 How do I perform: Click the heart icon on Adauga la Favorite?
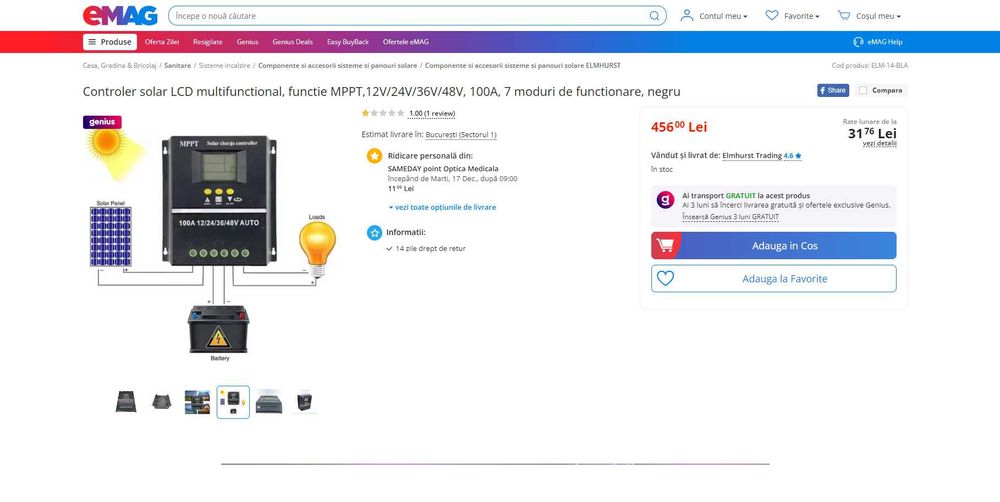665,279
